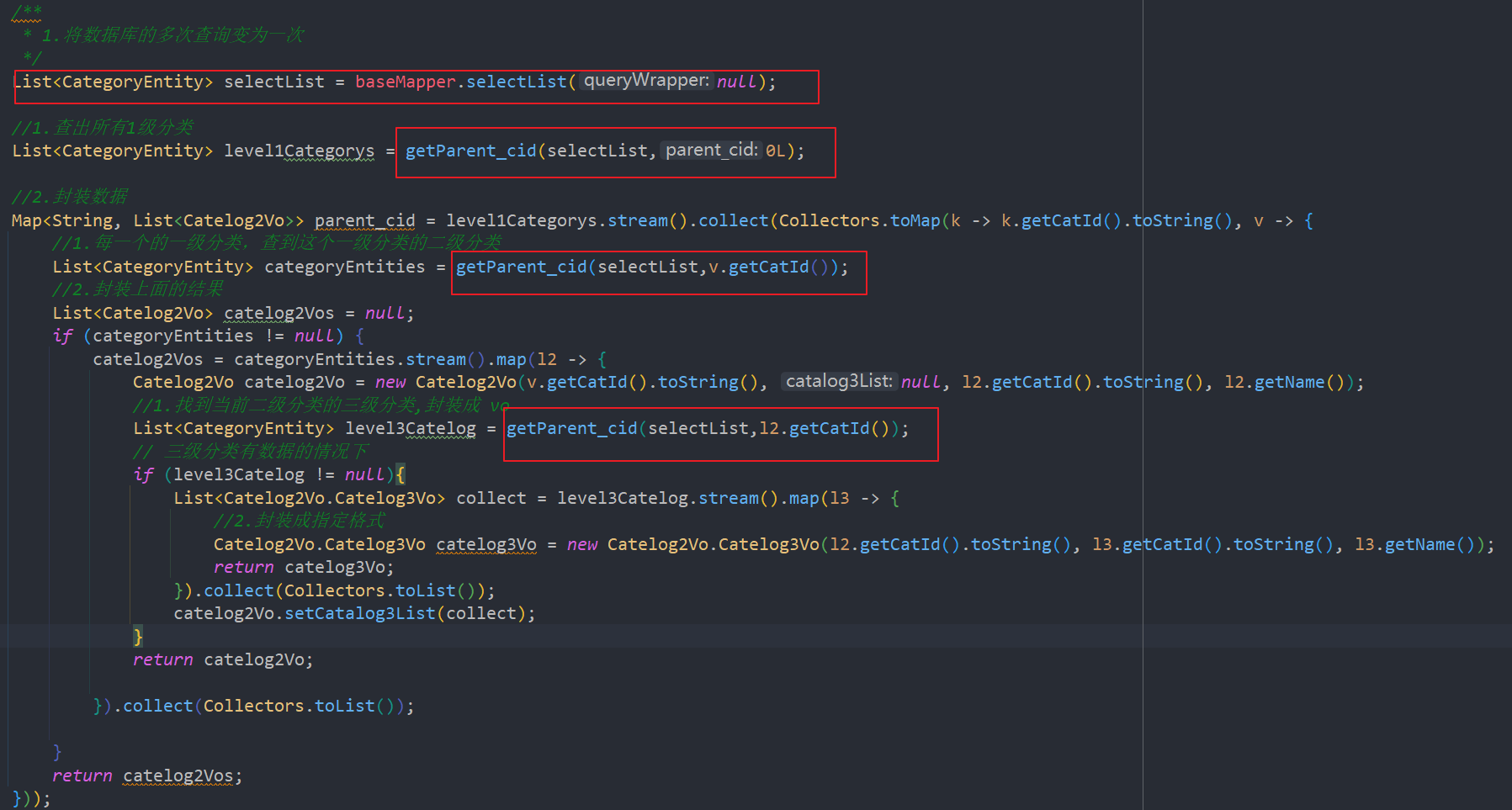Click the 'return catelog2Vo;' statement
The image size is (1512, 810).
223,659
